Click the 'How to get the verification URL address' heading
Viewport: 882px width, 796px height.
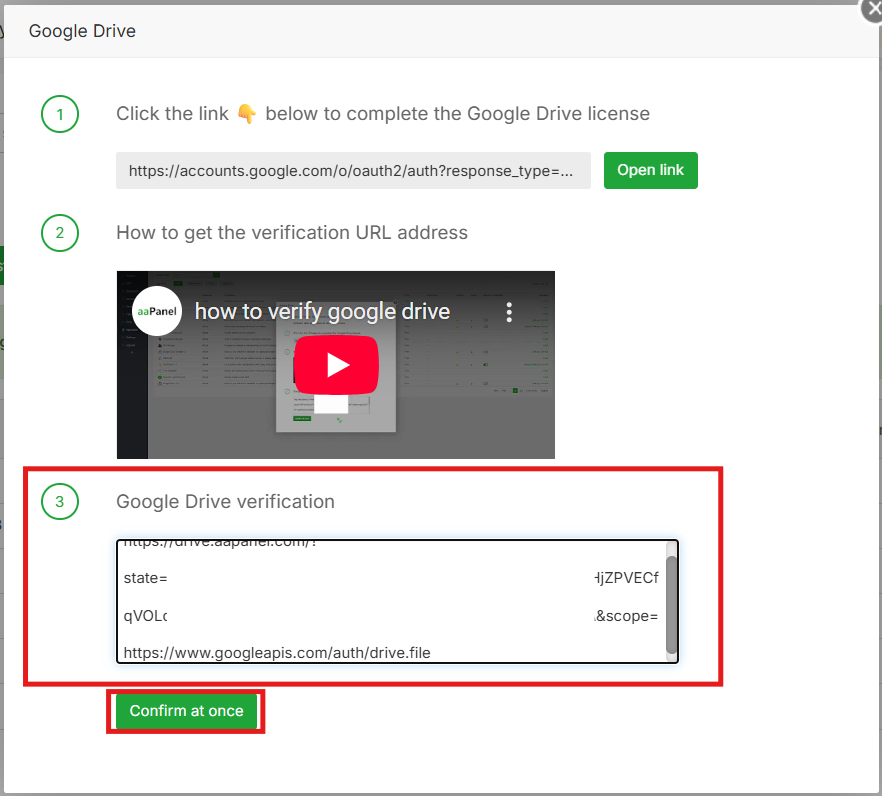292,232
